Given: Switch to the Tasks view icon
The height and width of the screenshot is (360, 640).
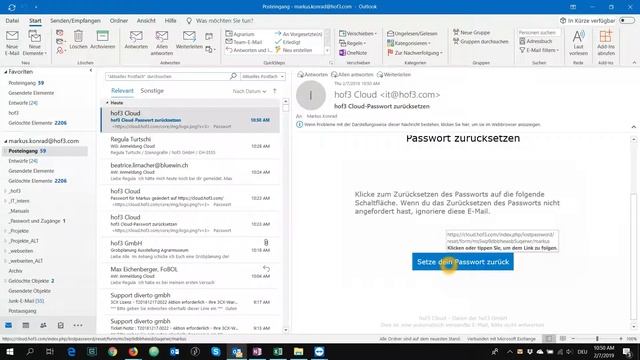Looking at the screenshot, I should coord(60,325).
